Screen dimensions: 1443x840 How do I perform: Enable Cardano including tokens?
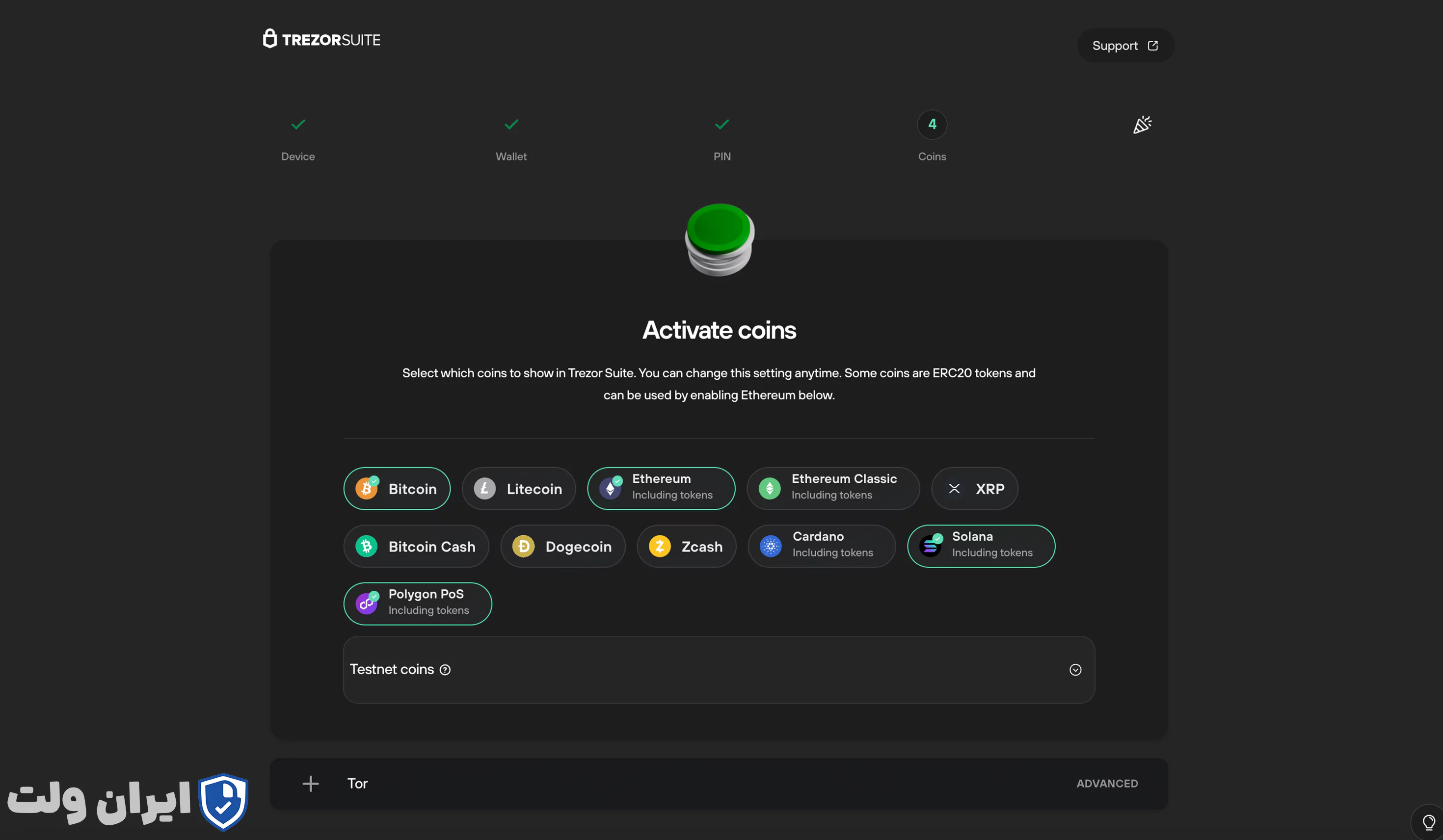click(x=822, y=546)
